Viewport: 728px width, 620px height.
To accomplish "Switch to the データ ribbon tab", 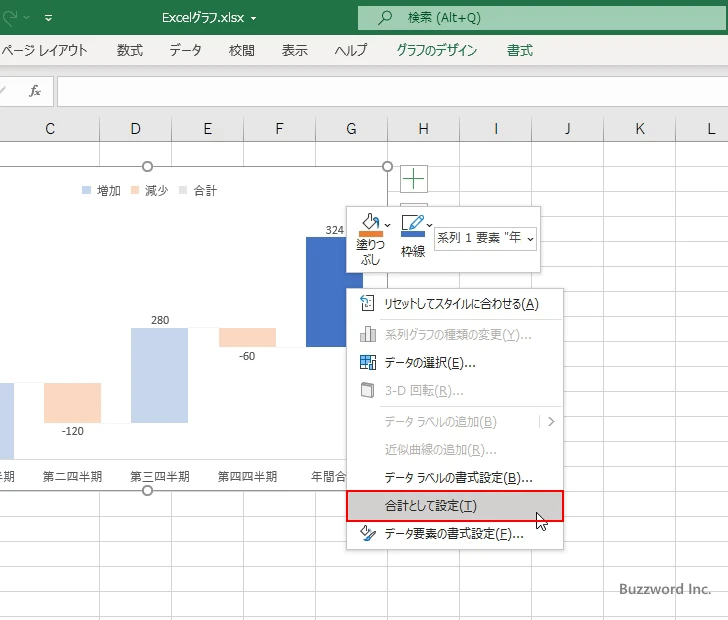I will (x=185, y=50).
